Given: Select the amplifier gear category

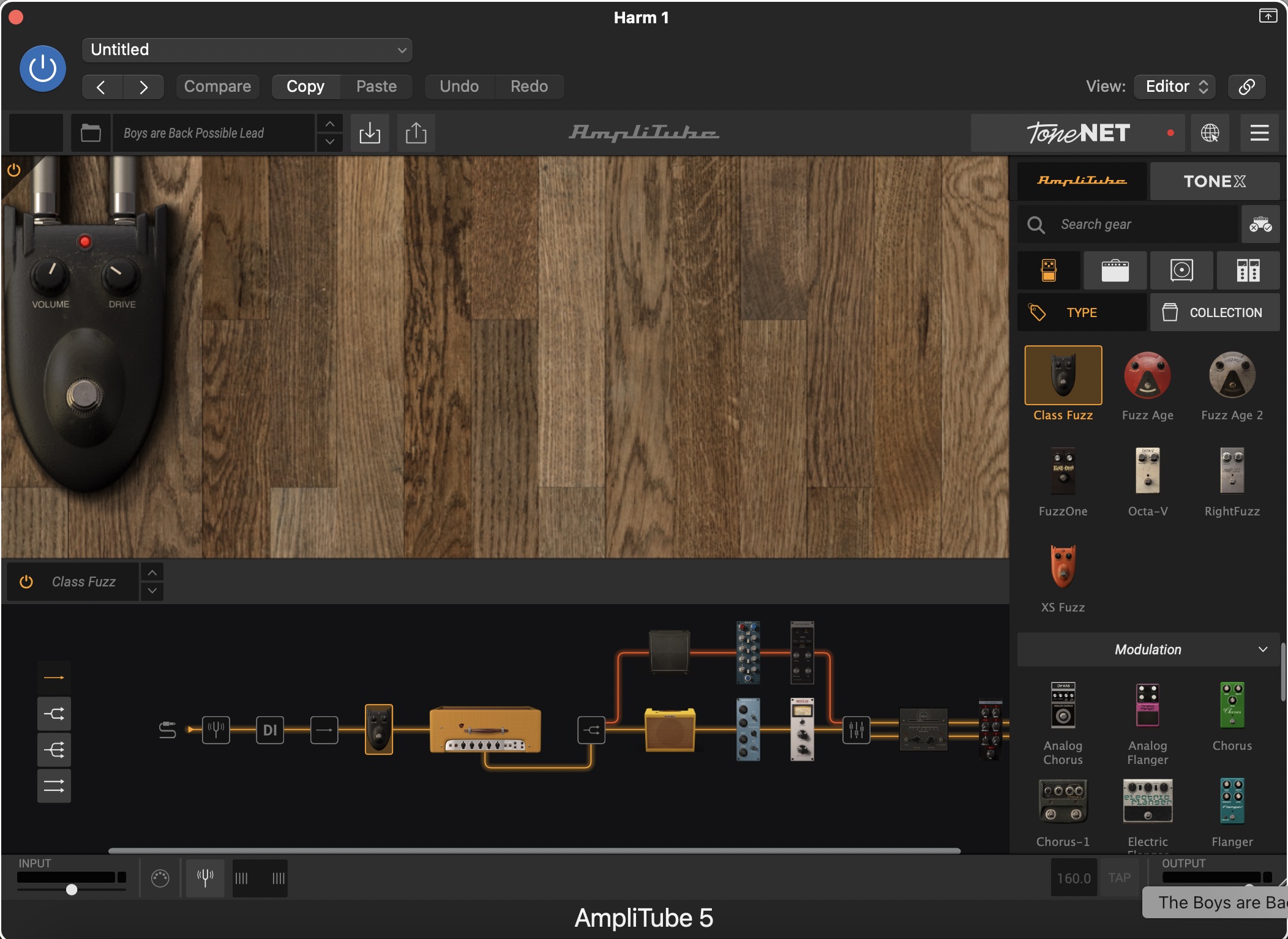Looking at the screenshot, I should [1115, 270].
